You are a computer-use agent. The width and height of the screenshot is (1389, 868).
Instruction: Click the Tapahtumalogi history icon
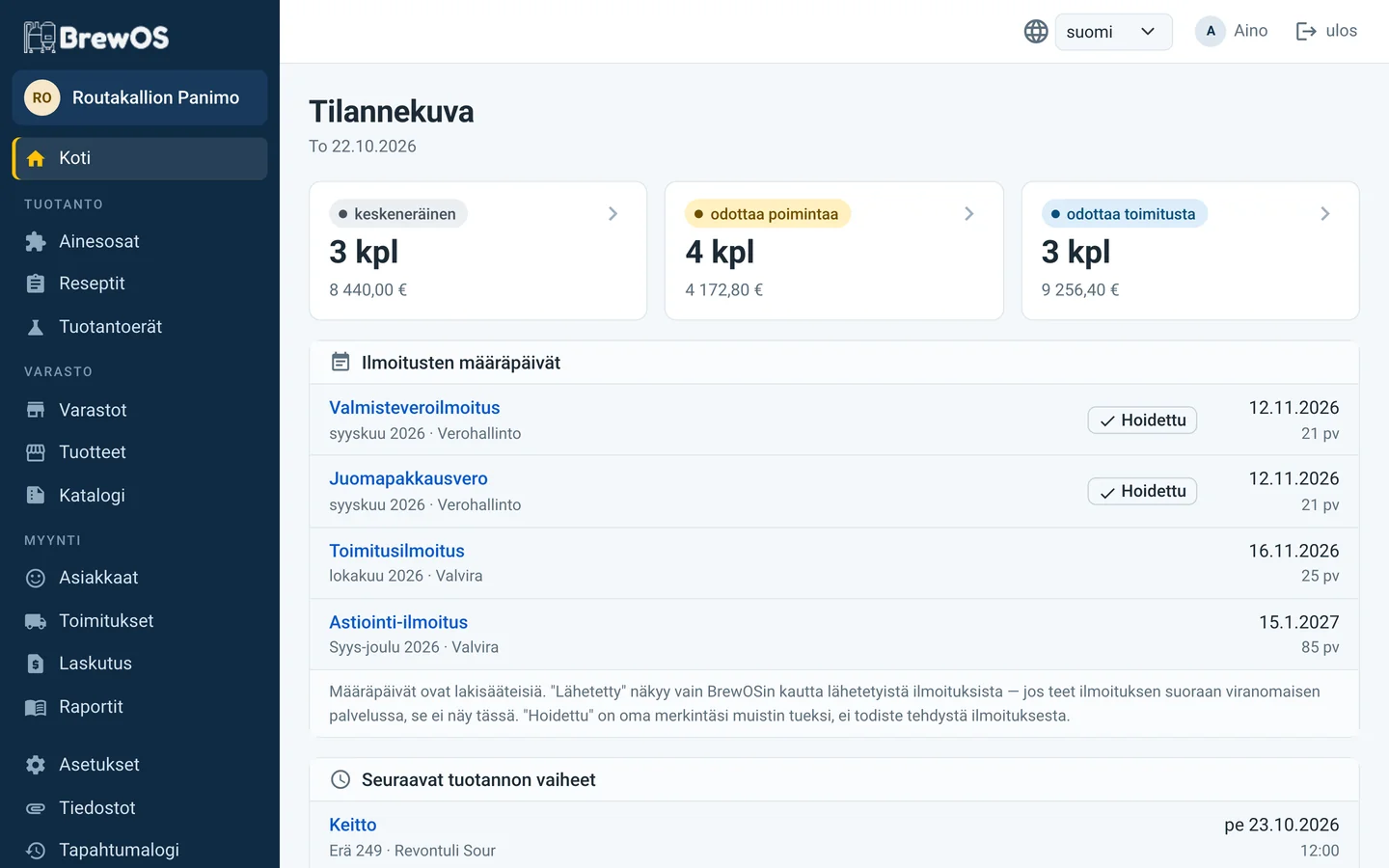point(36,850)
